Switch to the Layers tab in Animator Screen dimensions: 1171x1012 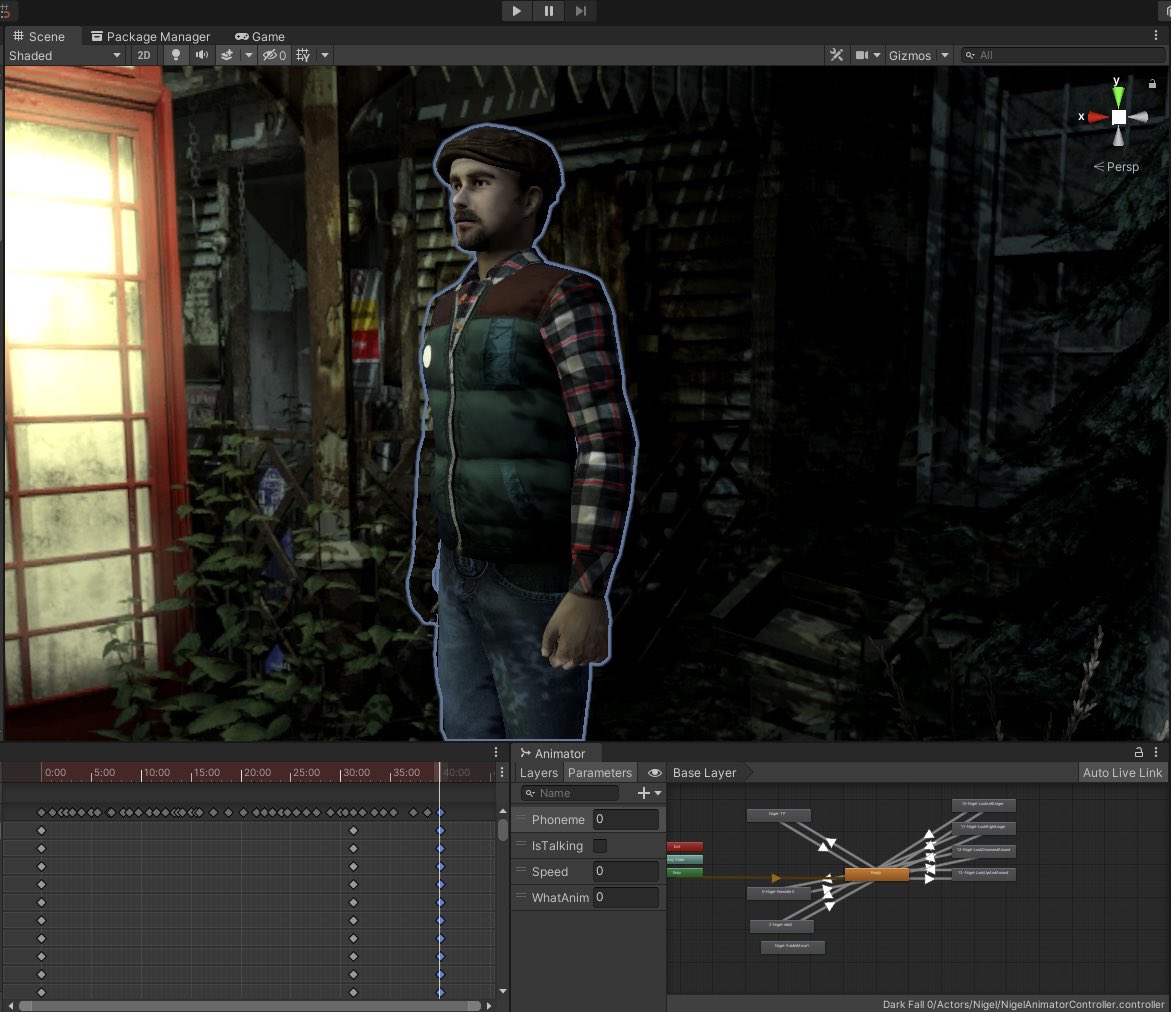click(x=538, y=773)
